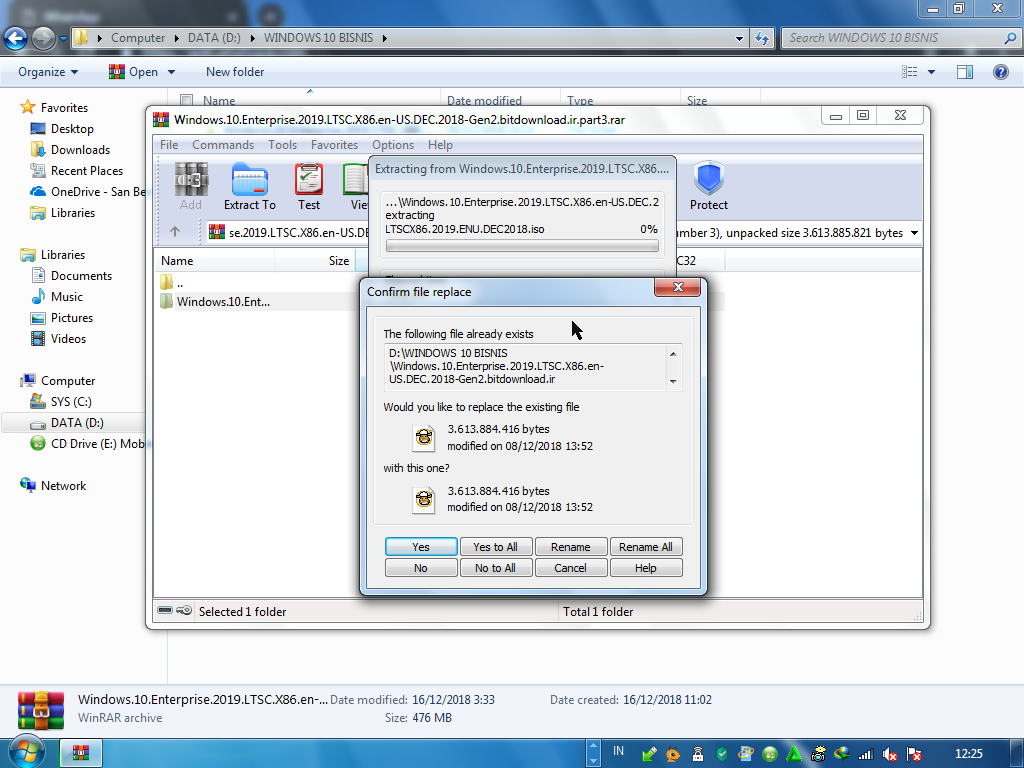Toggle Explorer preview pane icon
Image resolution: width=1024 pixels, height=768 pixels.
pos(965,72)
